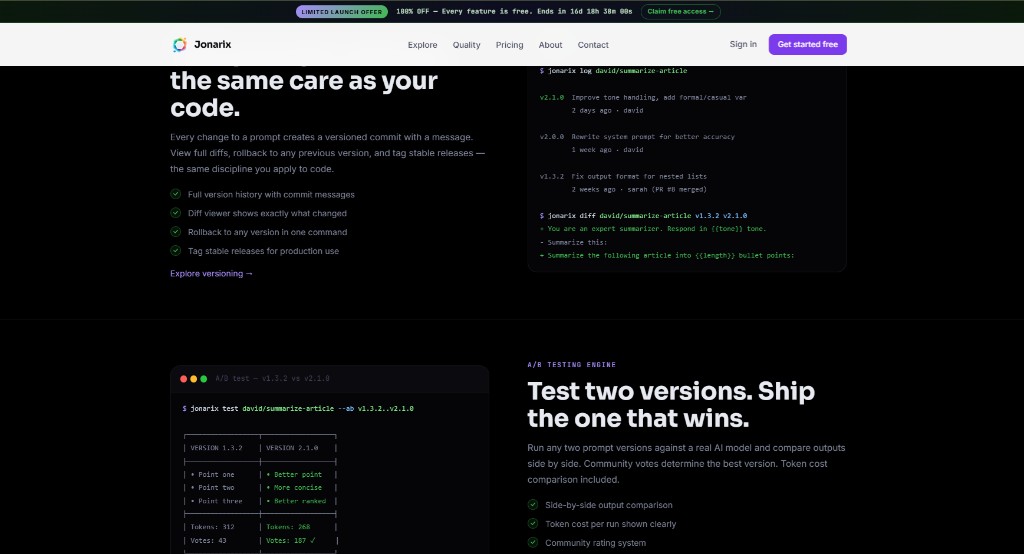Open the Contact nav item
Screen dimensions: 1024x554
click(593, 45)
